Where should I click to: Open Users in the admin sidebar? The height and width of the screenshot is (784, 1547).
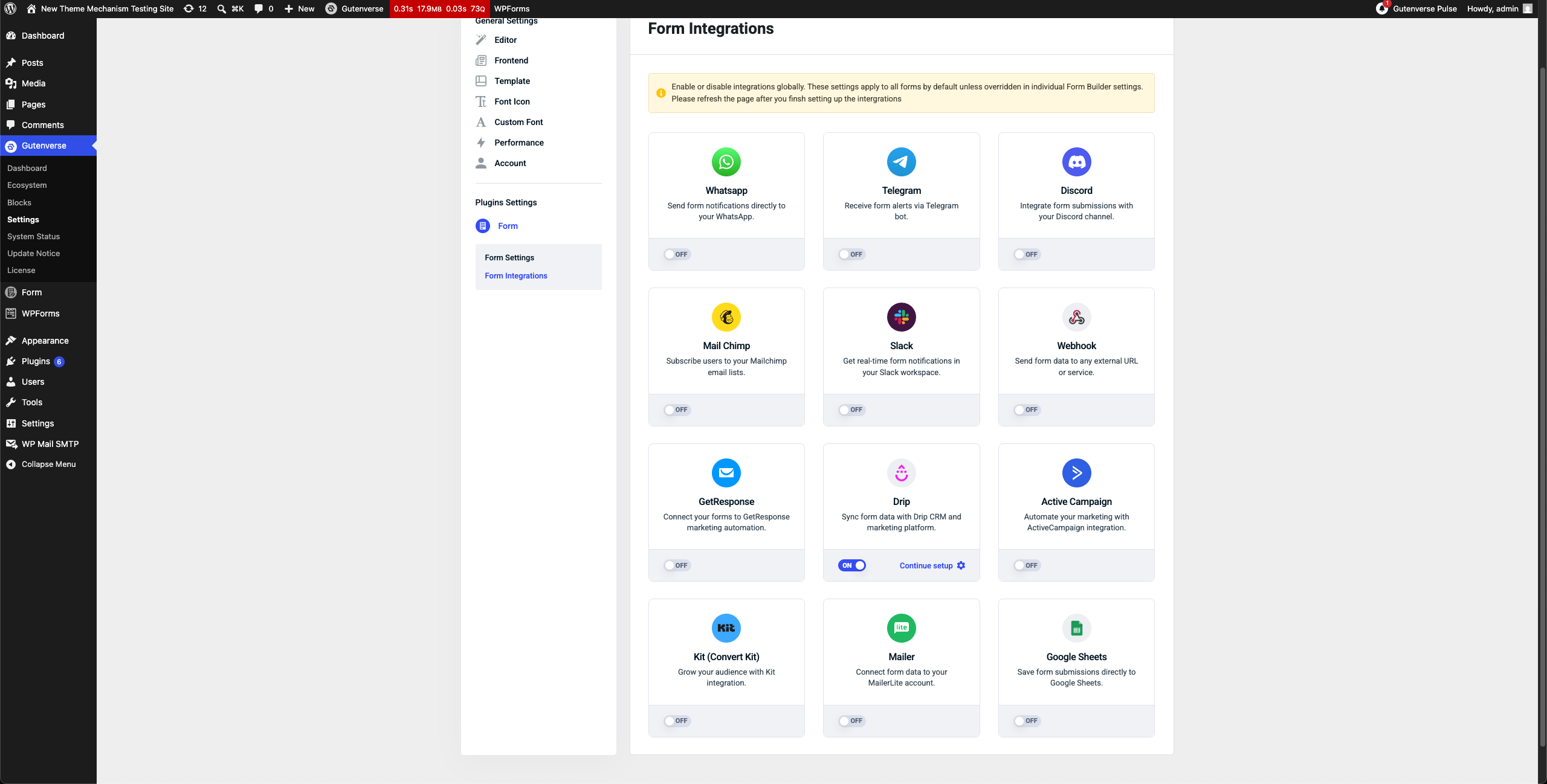(48, 382)
